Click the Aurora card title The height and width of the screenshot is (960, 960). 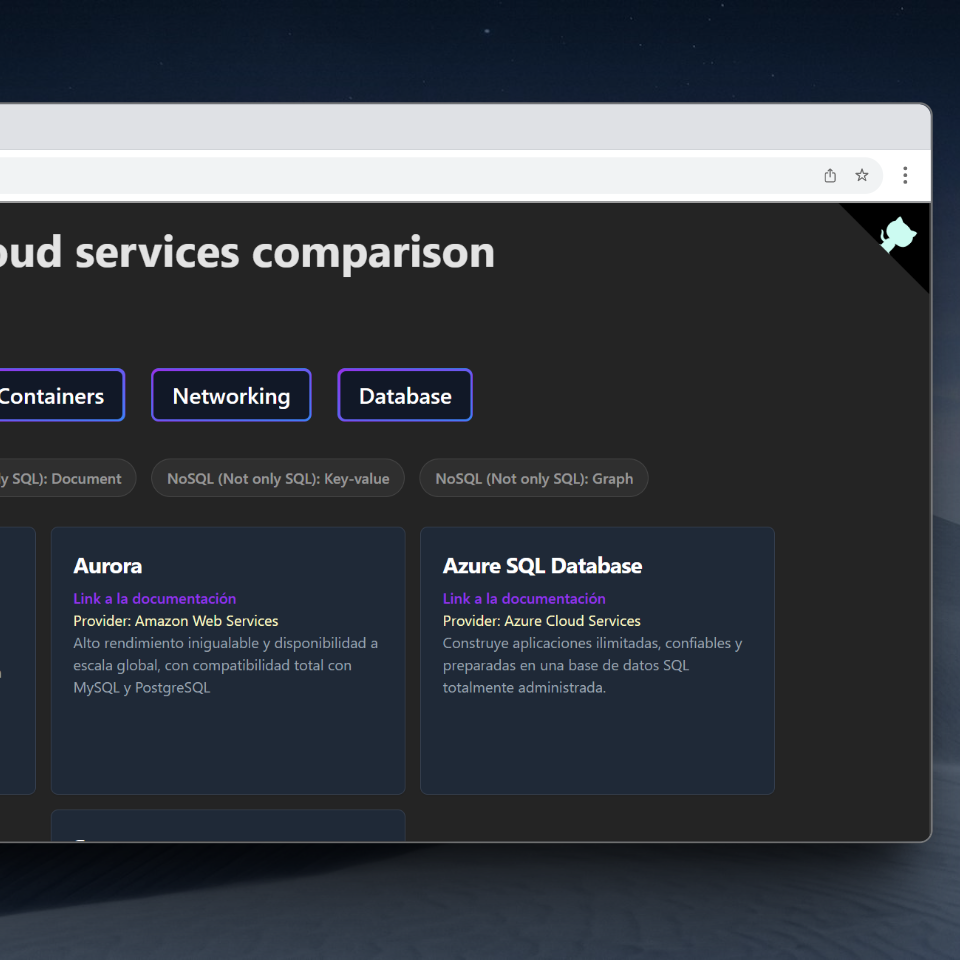[108, 566]
